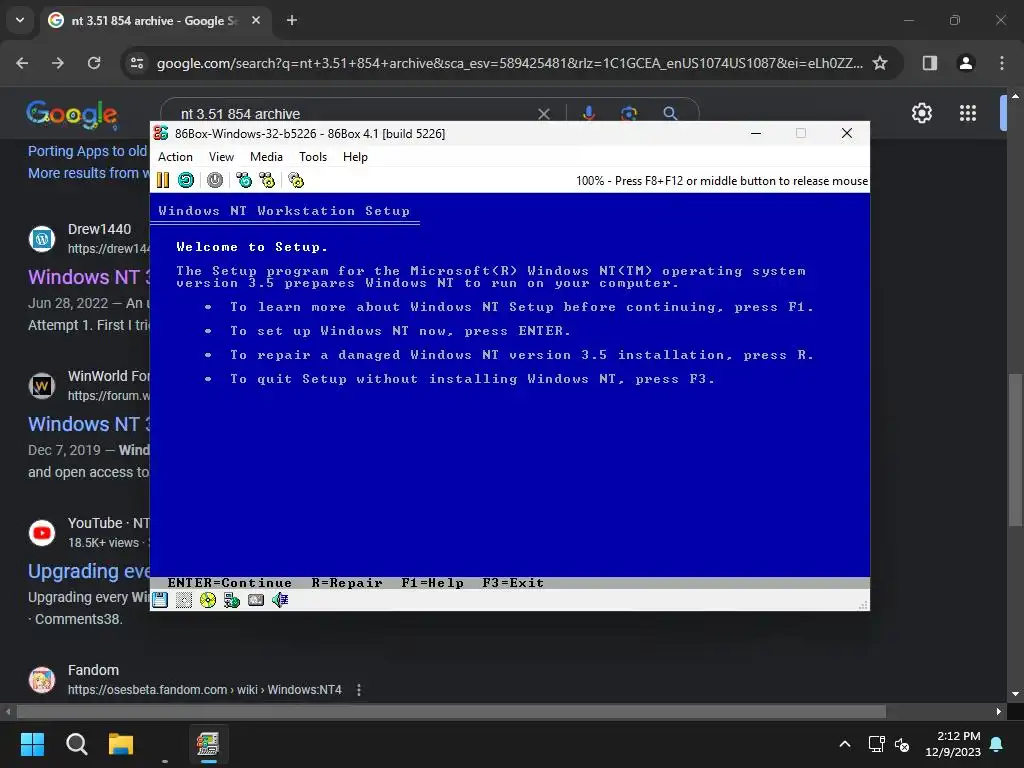Click the hard reset icon in 86Box
The height and width of the screenshot is (768, 1024).
186,180
